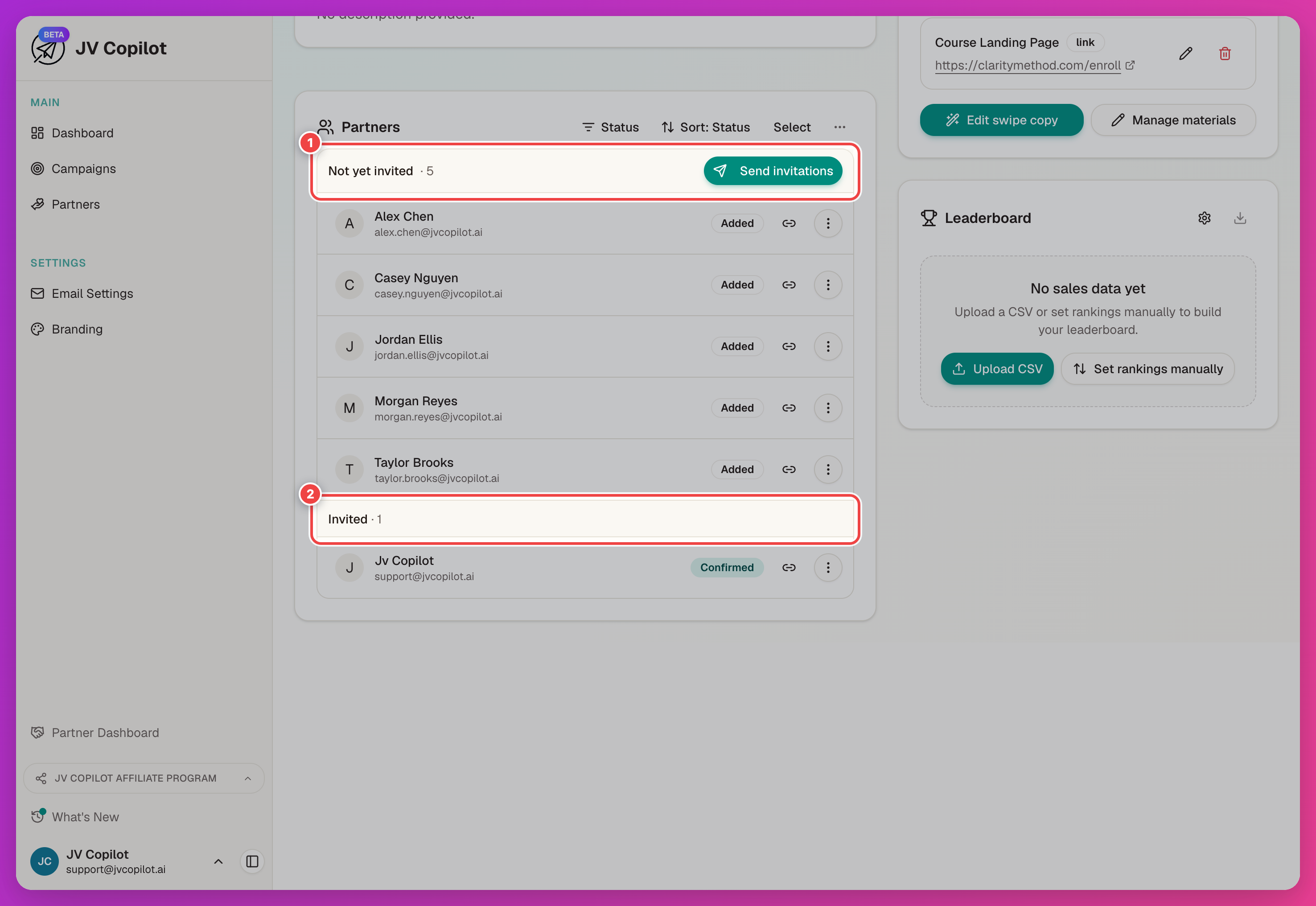Image resolution: width=1316 pixels, height=906 pixels.
Task: Click Upload CSV button
Action: pos(997,368)
